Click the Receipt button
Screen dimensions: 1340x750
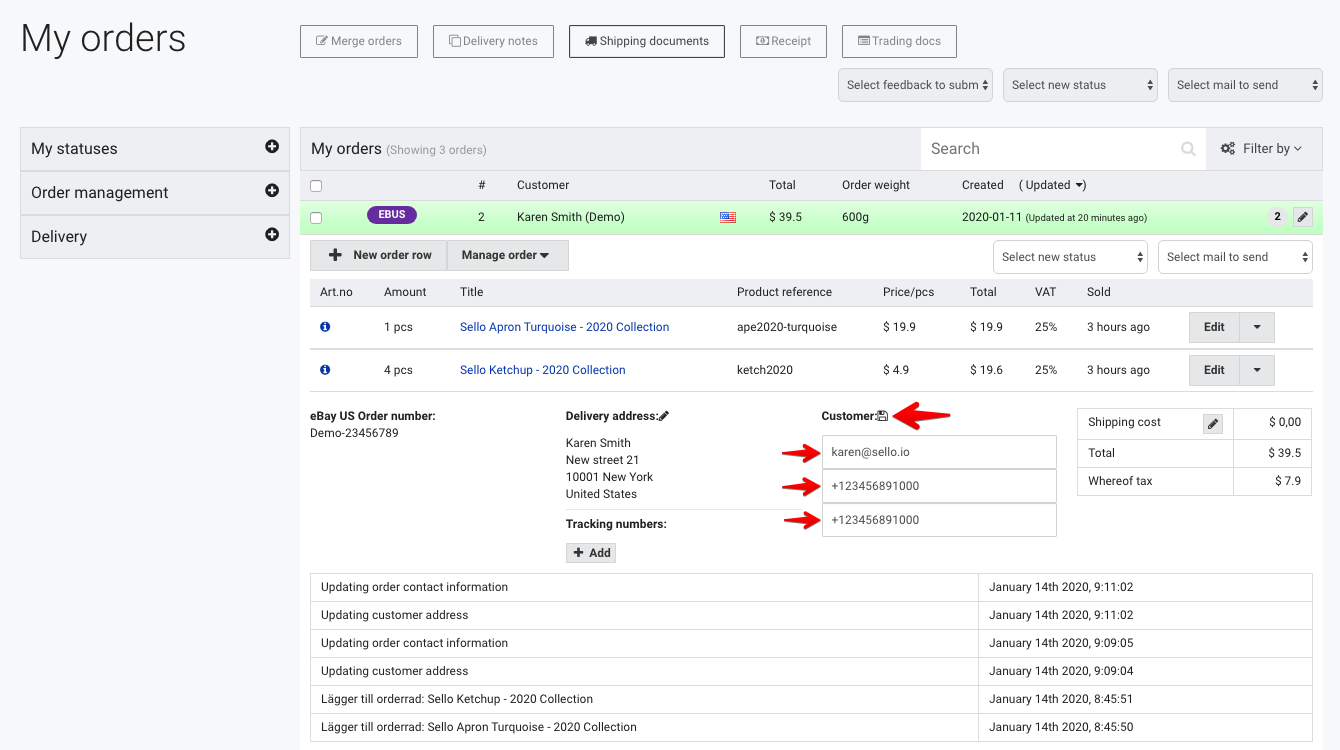tap(784, 41)
